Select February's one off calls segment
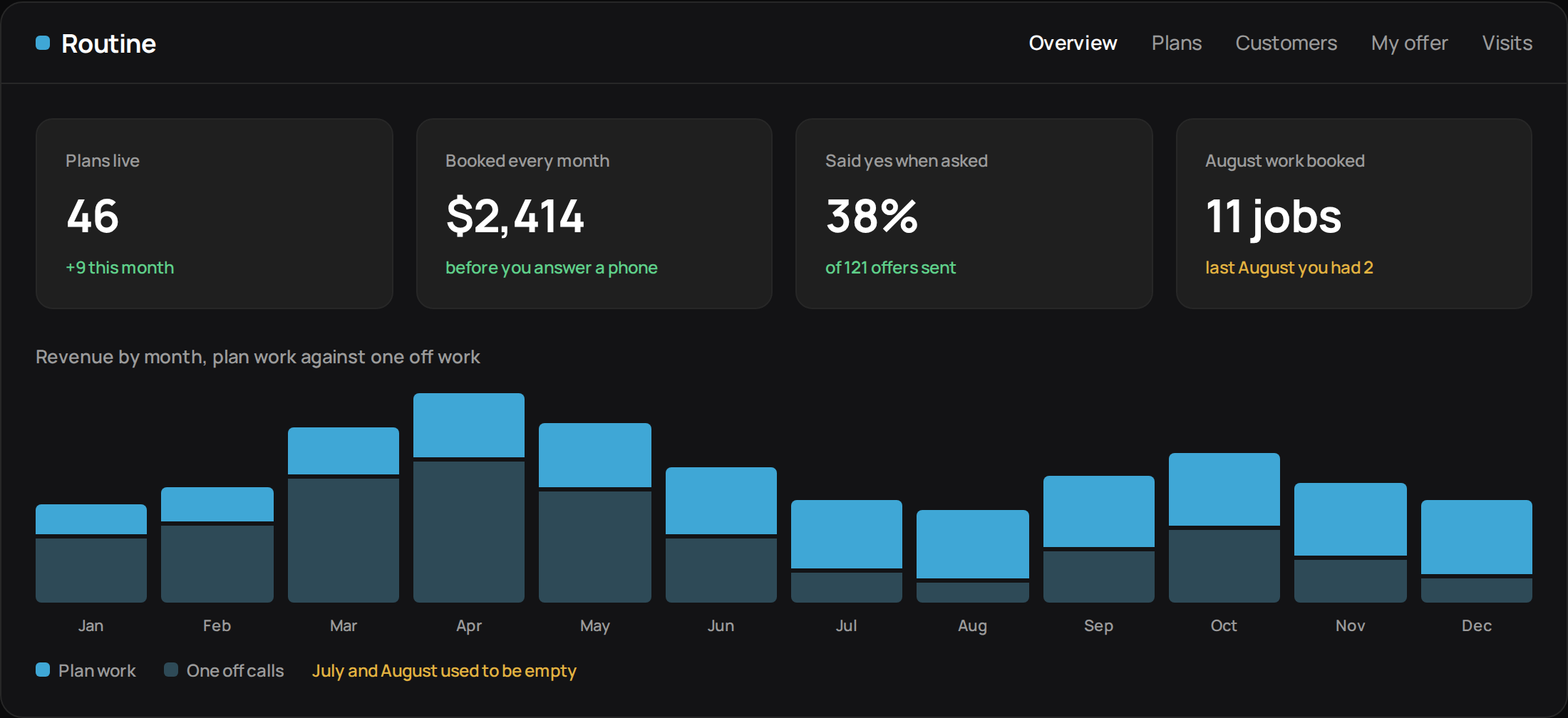 point(217,564)
